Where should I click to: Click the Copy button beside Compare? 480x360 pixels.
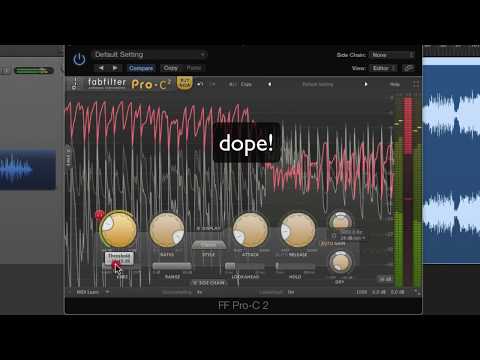(x=171, y=68)
